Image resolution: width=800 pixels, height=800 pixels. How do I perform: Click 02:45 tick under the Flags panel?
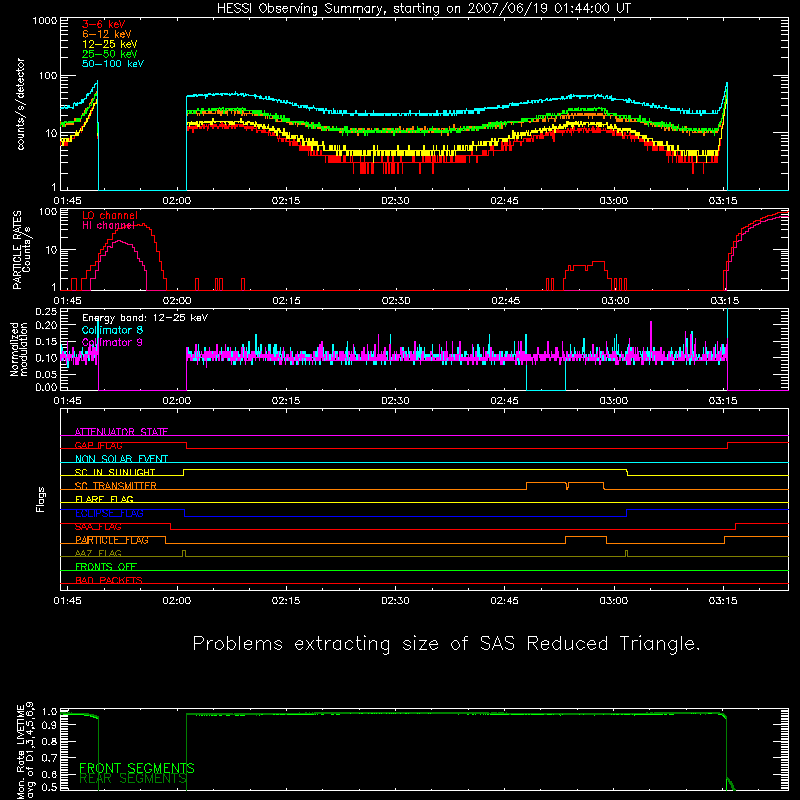[505, 601]
